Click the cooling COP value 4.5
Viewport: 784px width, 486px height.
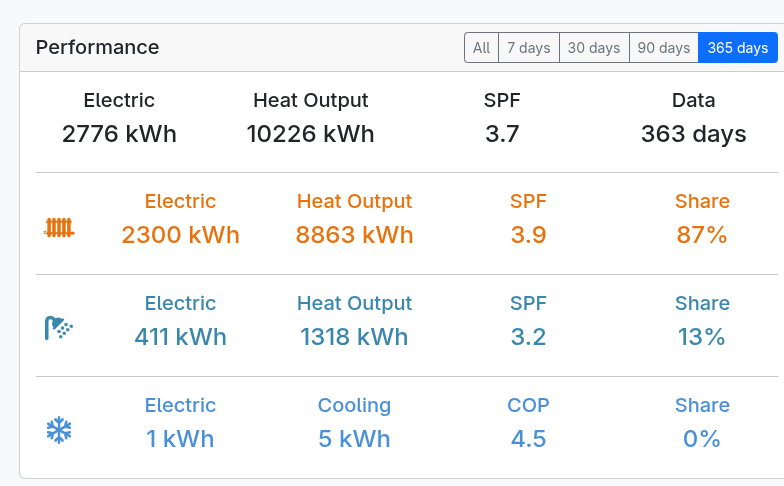pos(528,439)
